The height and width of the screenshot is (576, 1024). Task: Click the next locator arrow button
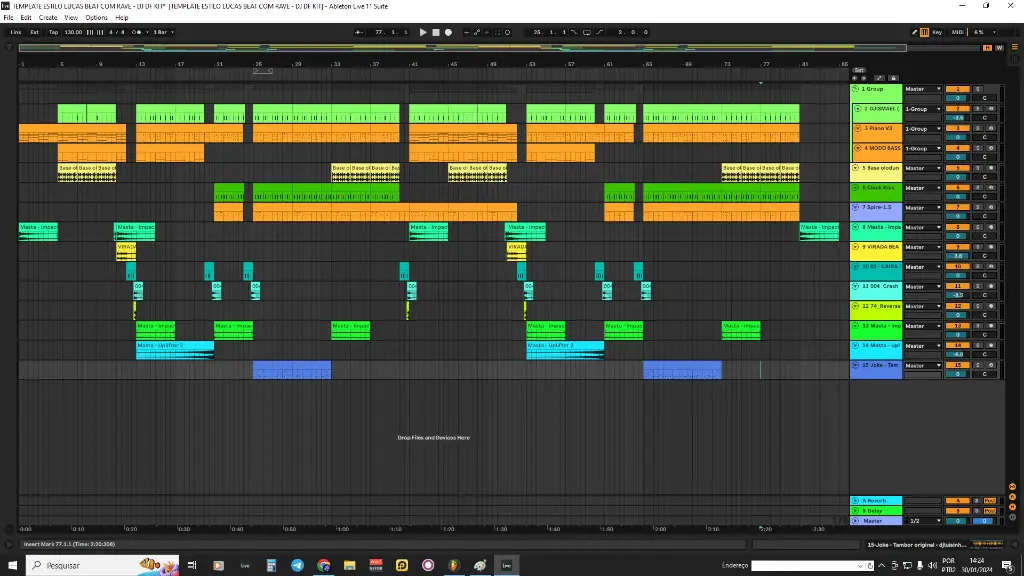863,78
